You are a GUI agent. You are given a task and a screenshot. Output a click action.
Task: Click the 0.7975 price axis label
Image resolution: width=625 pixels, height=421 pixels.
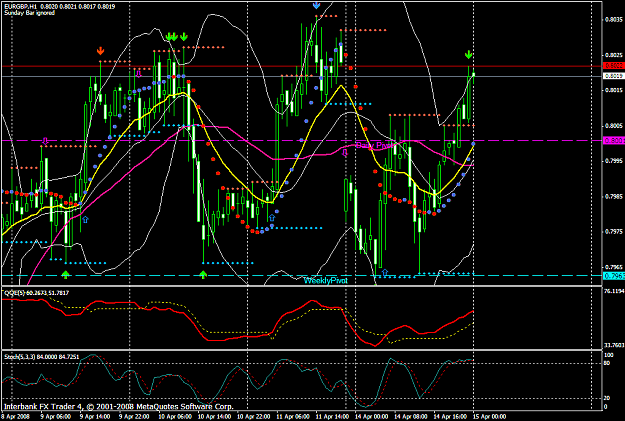(x=613, y=231)
